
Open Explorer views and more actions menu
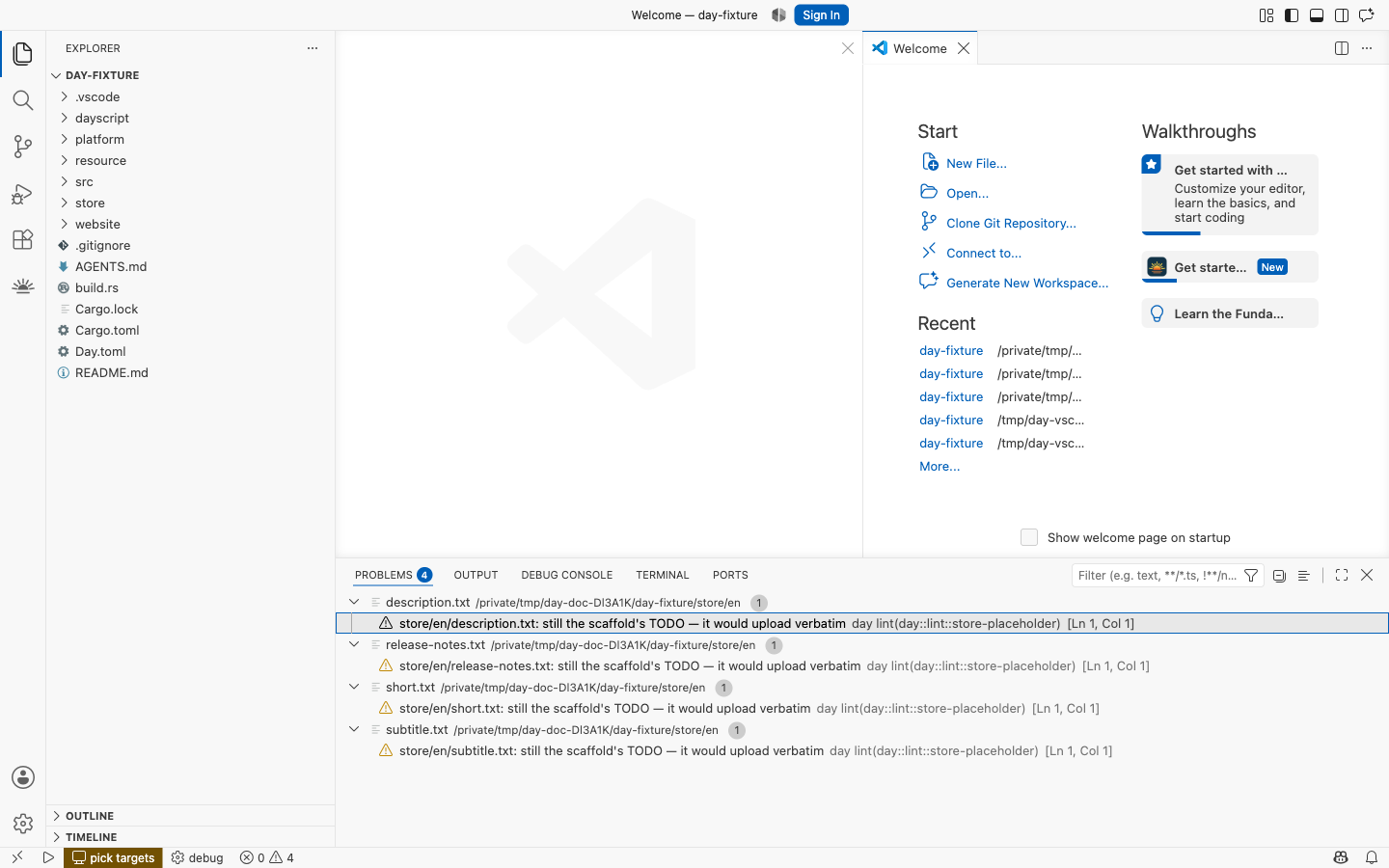point(313,48)
